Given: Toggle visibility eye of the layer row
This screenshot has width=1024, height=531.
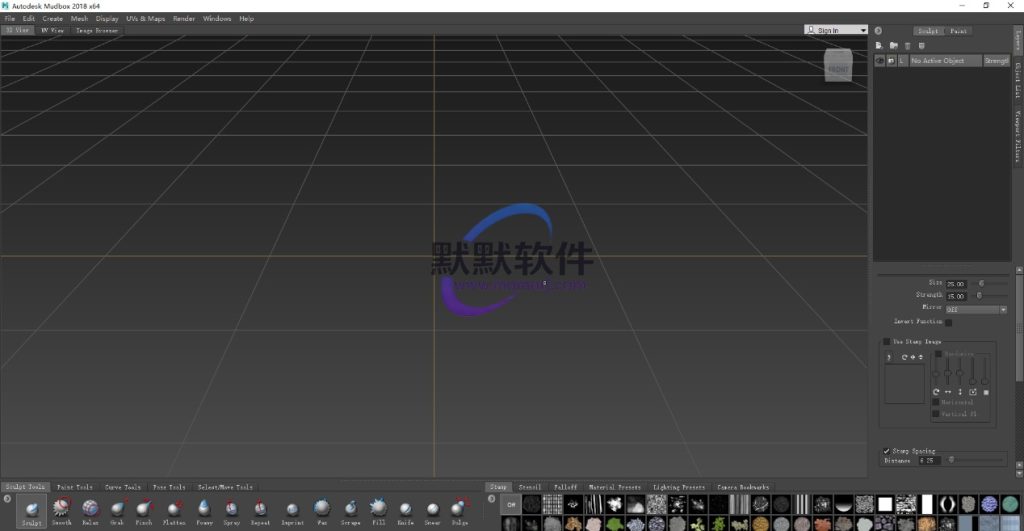Looking at the screenshot, I should click(x=881, y=61).
